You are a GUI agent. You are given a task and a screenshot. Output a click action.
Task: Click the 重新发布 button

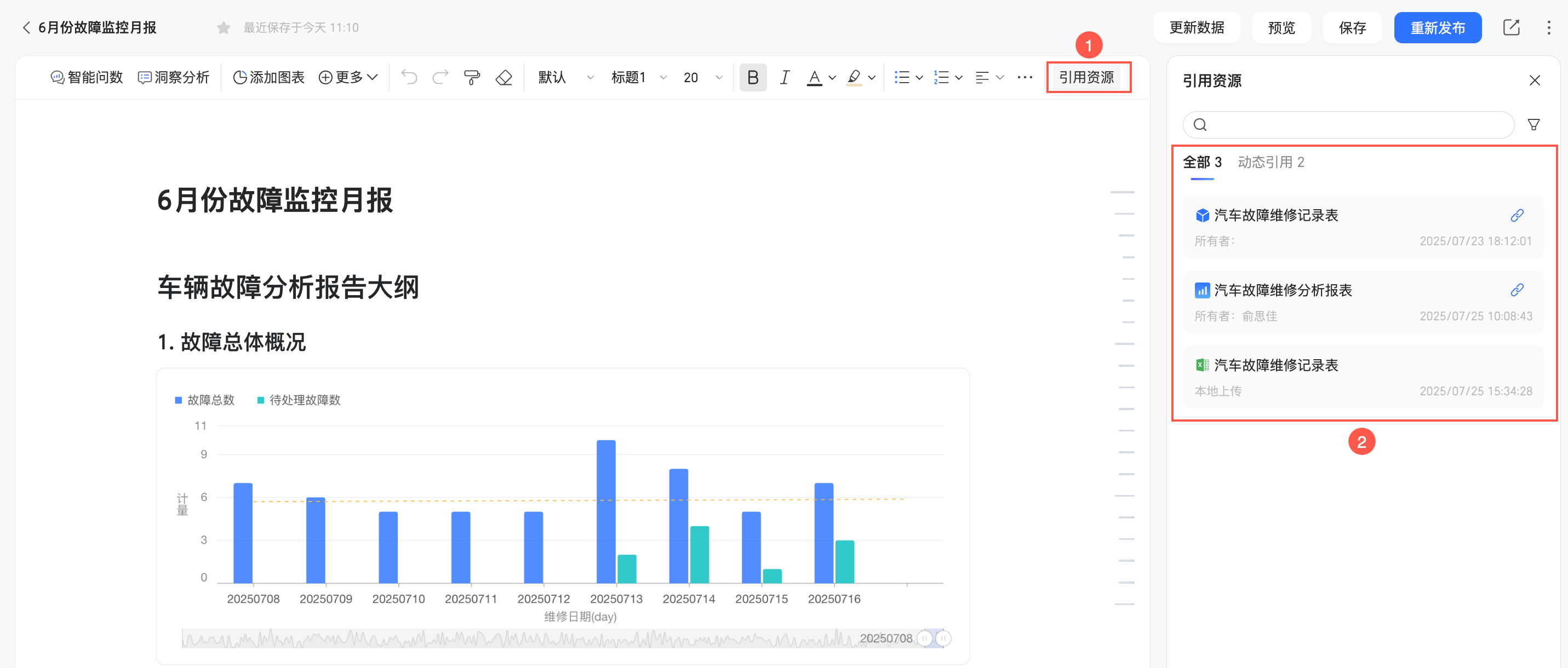point(1437,28)
